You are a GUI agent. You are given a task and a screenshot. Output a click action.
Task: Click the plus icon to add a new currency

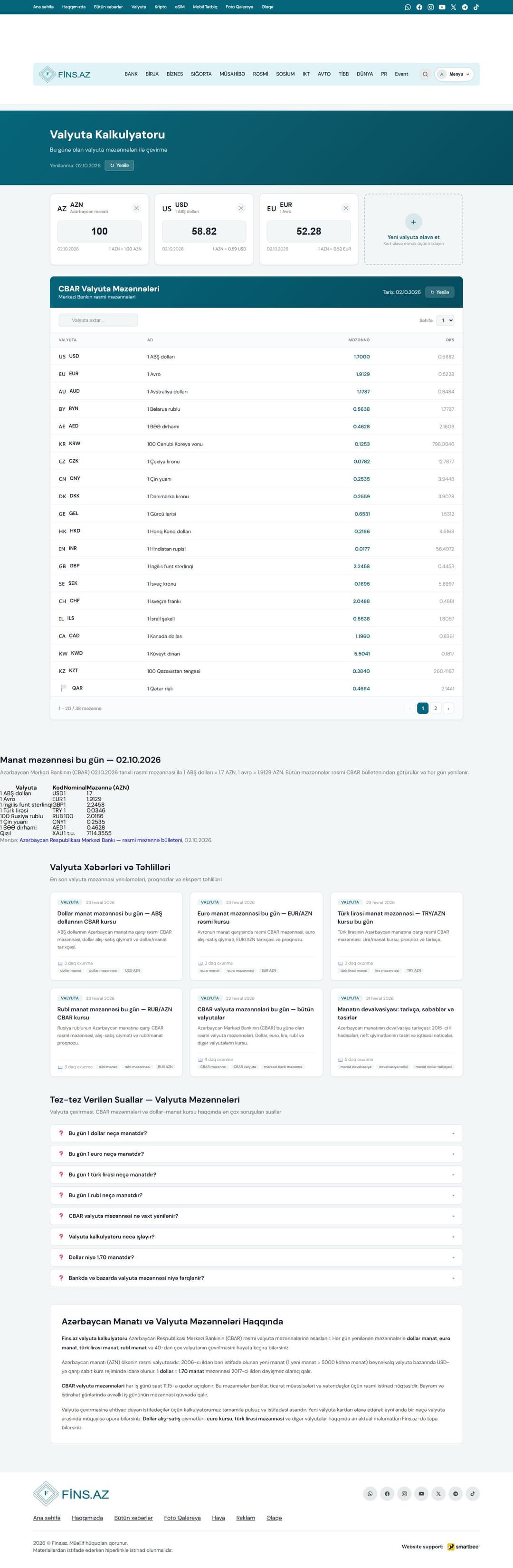coord(413,222)
